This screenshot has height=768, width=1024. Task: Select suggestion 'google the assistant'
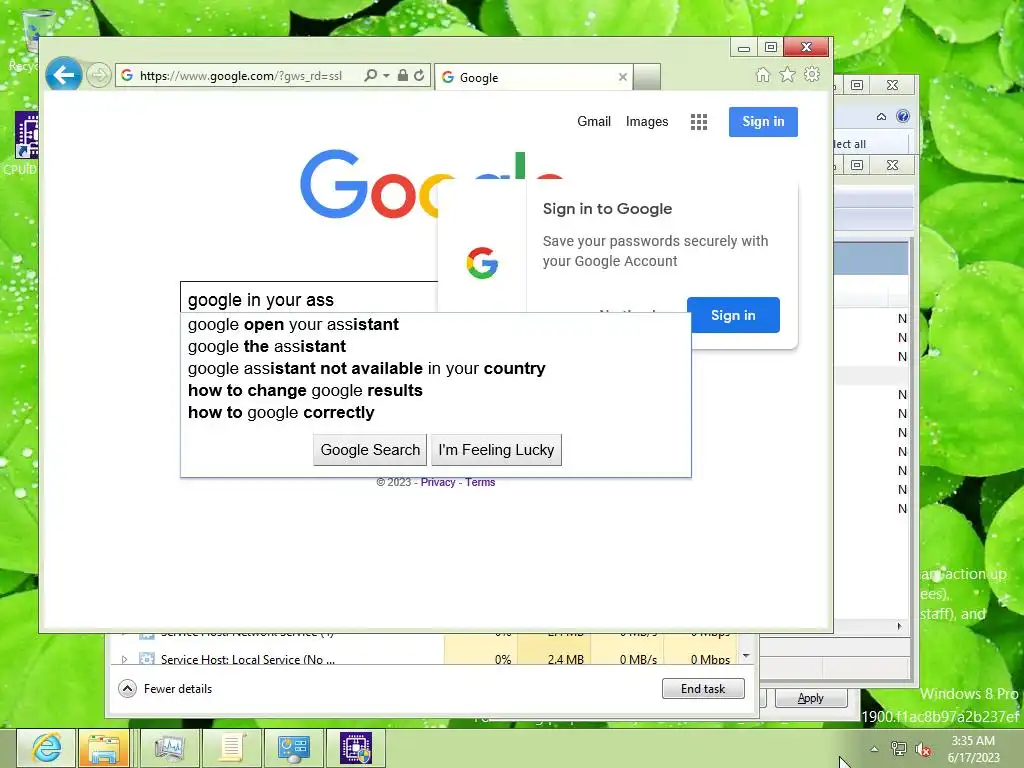(x=266, y=346)
